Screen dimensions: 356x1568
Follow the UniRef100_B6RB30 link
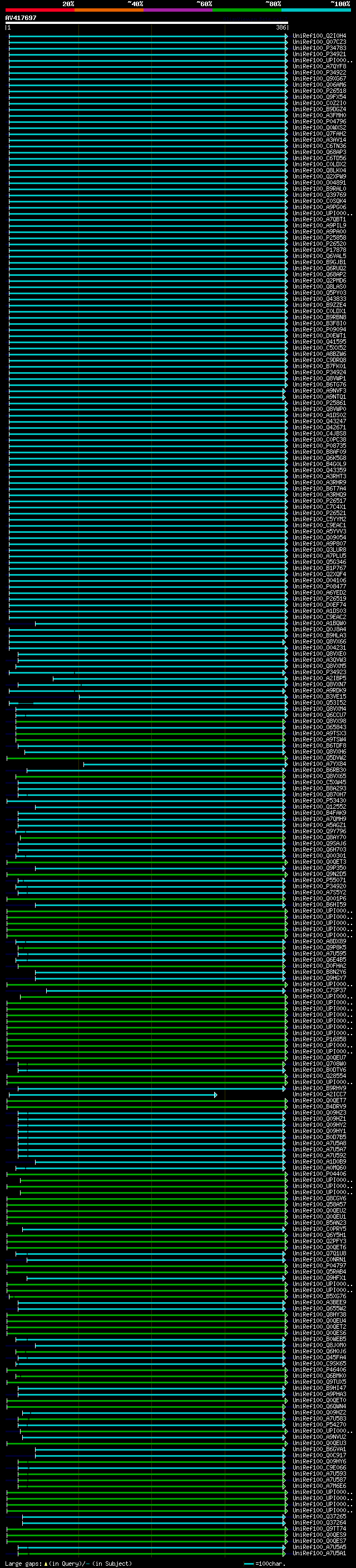(319, 770)
